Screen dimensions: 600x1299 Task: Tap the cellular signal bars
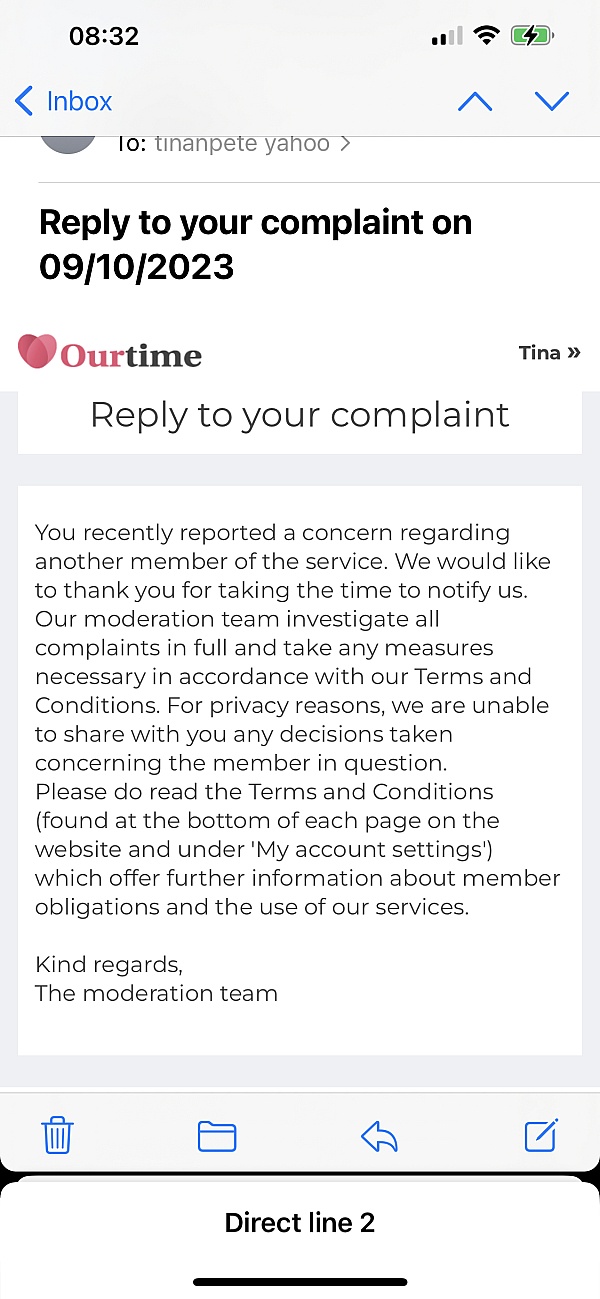(x=447, y=37)
